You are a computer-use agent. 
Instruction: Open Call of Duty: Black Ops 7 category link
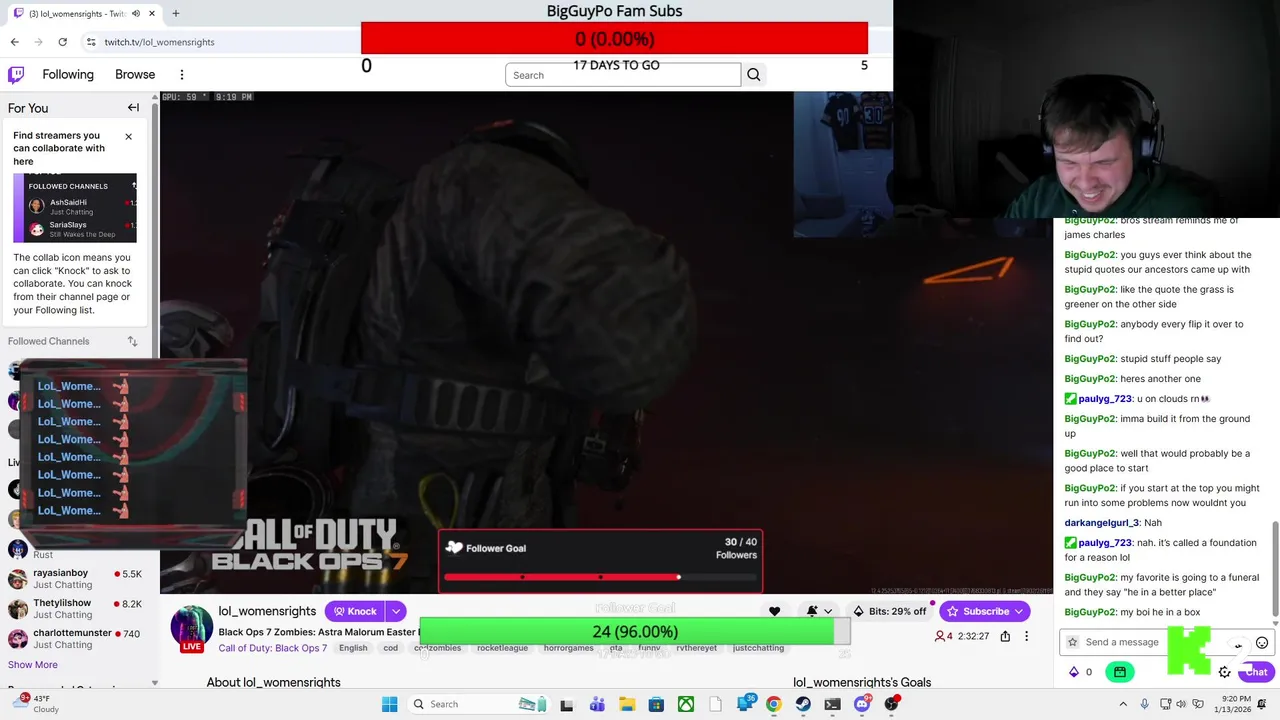coord(273,648)
